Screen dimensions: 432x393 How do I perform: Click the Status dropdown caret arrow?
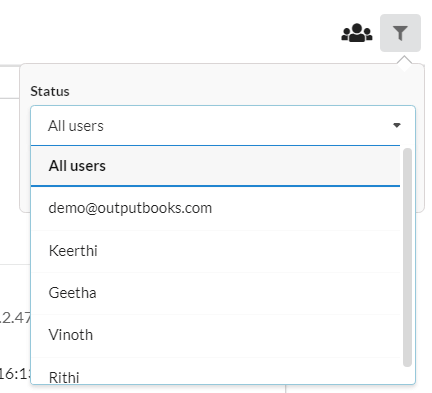click(397, 126)
